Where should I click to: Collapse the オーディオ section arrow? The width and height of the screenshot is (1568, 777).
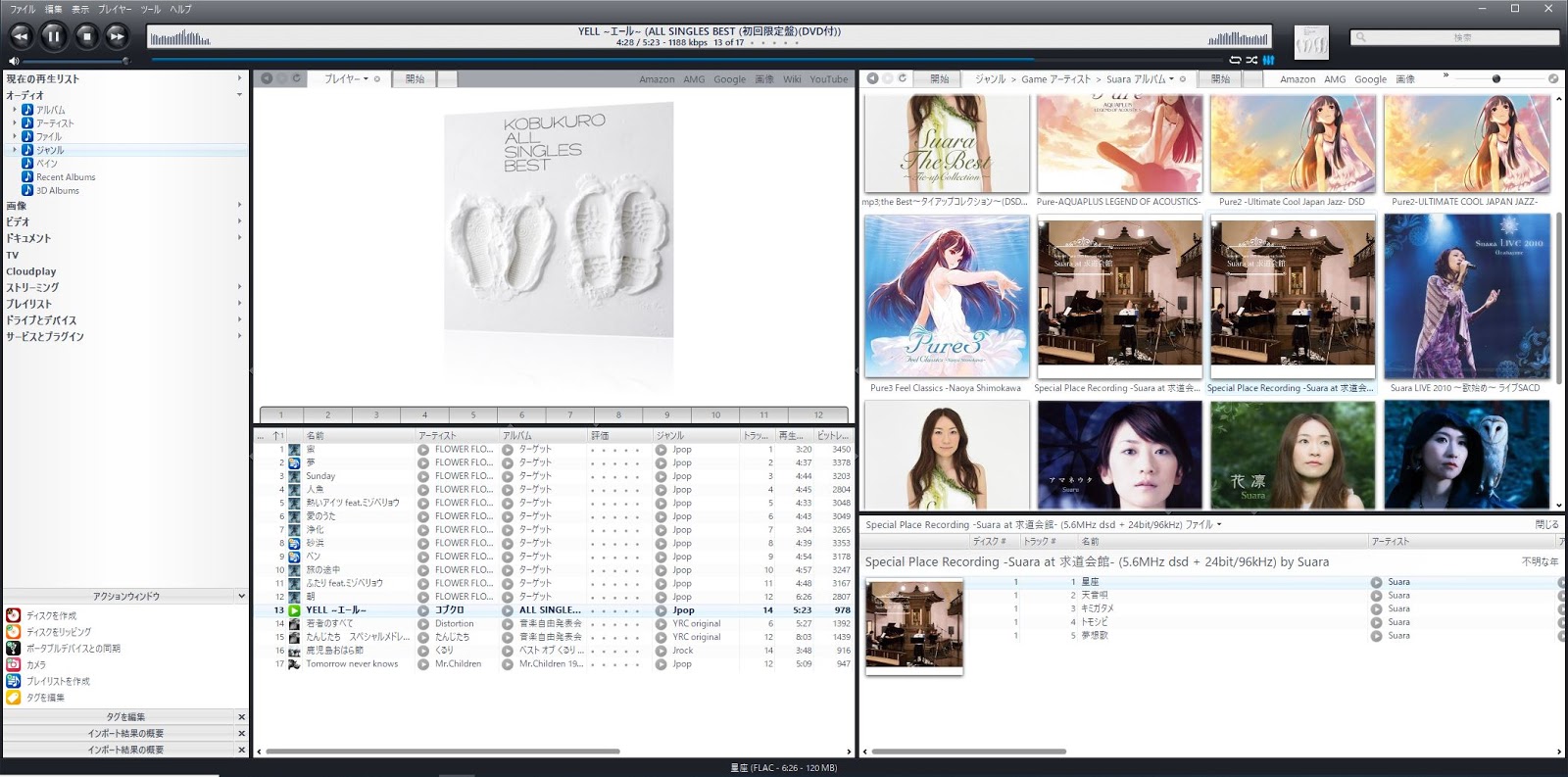point(239,95)
